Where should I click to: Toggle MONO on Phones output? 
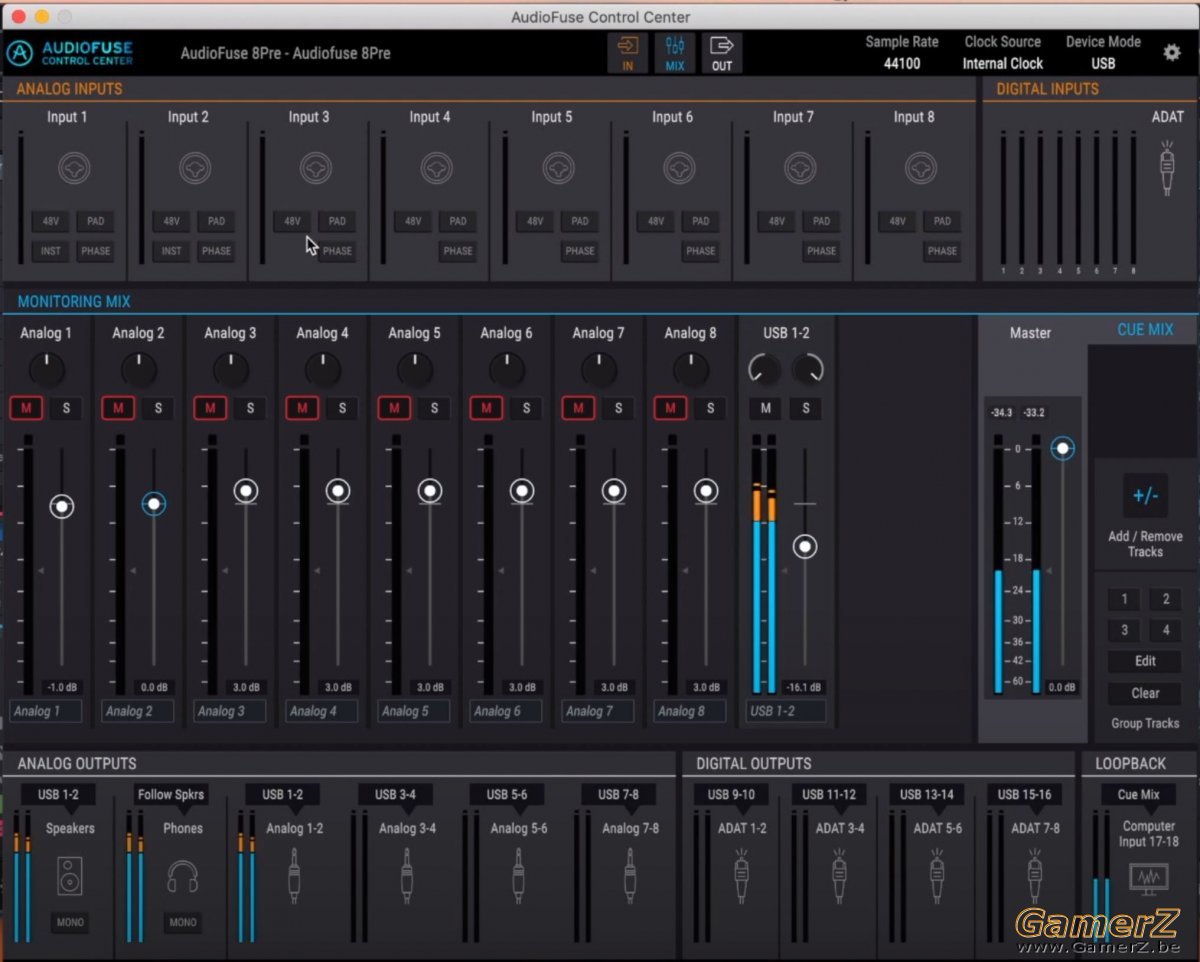(x=183, y=922)
